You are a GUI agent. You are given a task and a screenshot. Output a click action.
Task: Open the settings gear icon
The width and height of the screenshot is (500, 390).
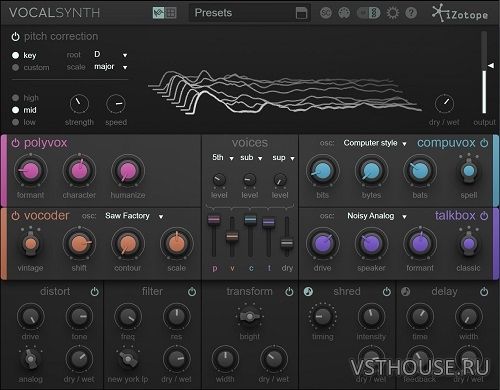click(393, 13)
